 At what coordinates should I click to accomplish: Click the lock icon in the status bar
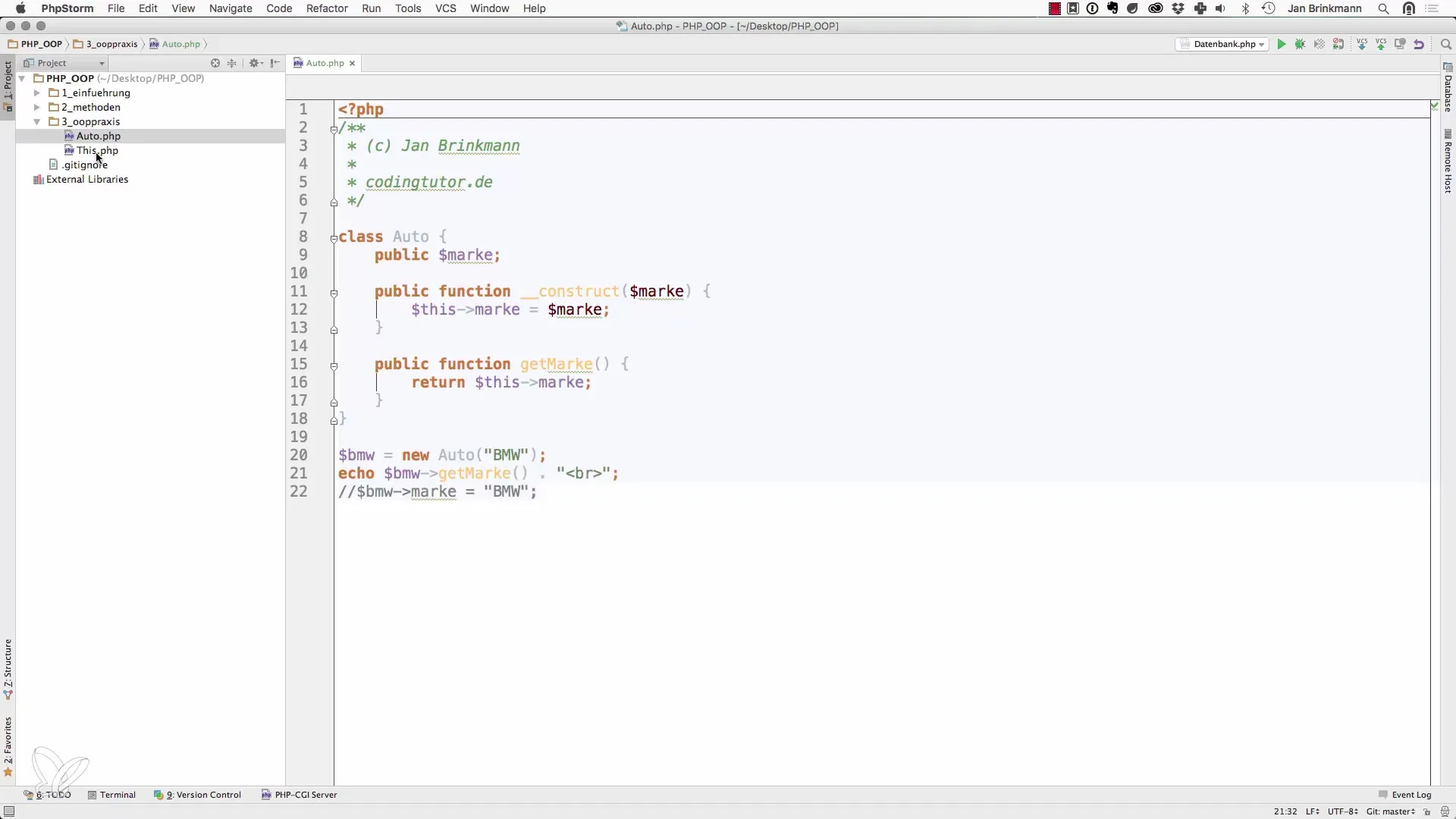(1427, 812)
